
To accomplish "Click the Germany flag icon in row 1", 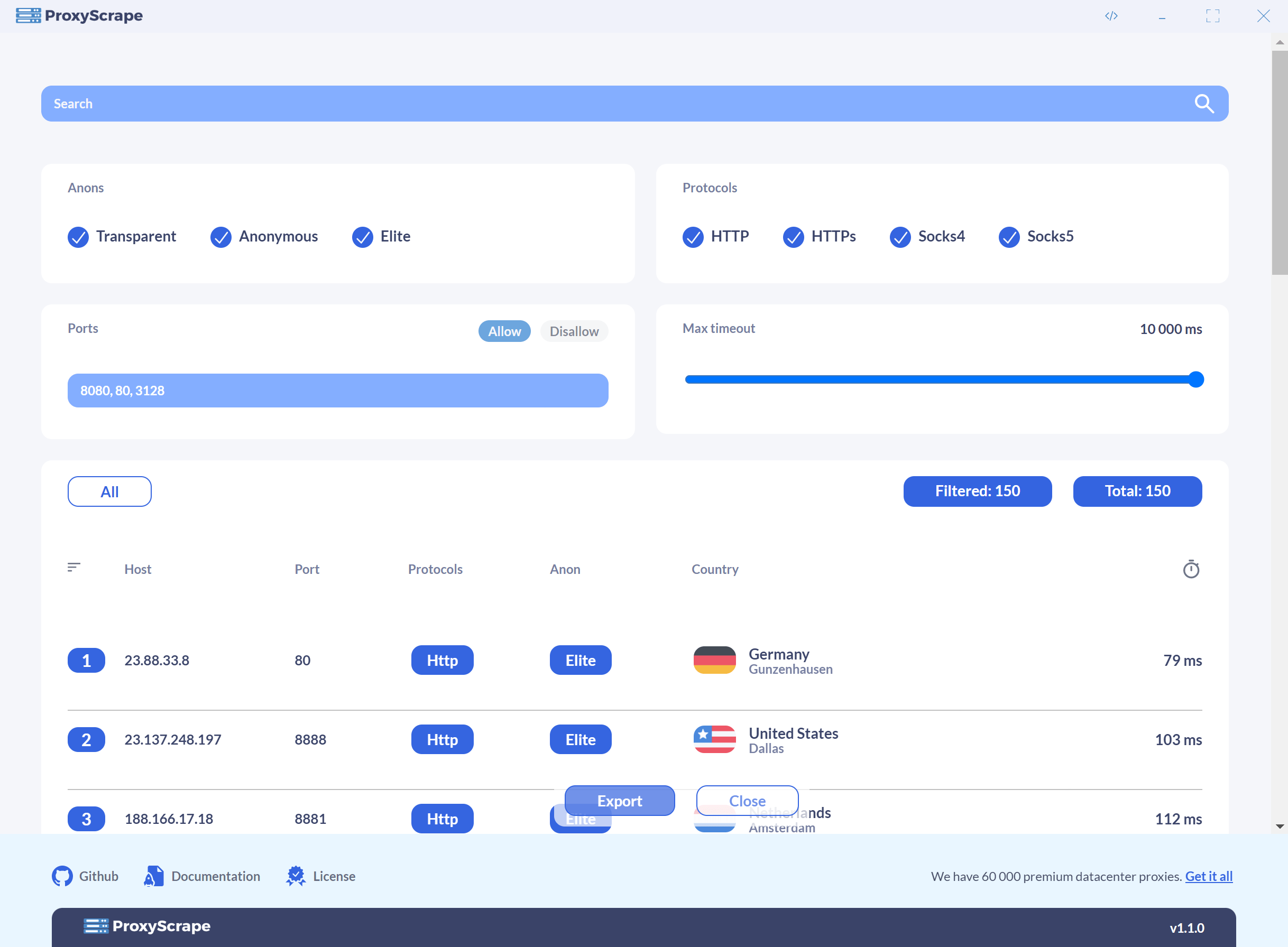I will [714, 660].
